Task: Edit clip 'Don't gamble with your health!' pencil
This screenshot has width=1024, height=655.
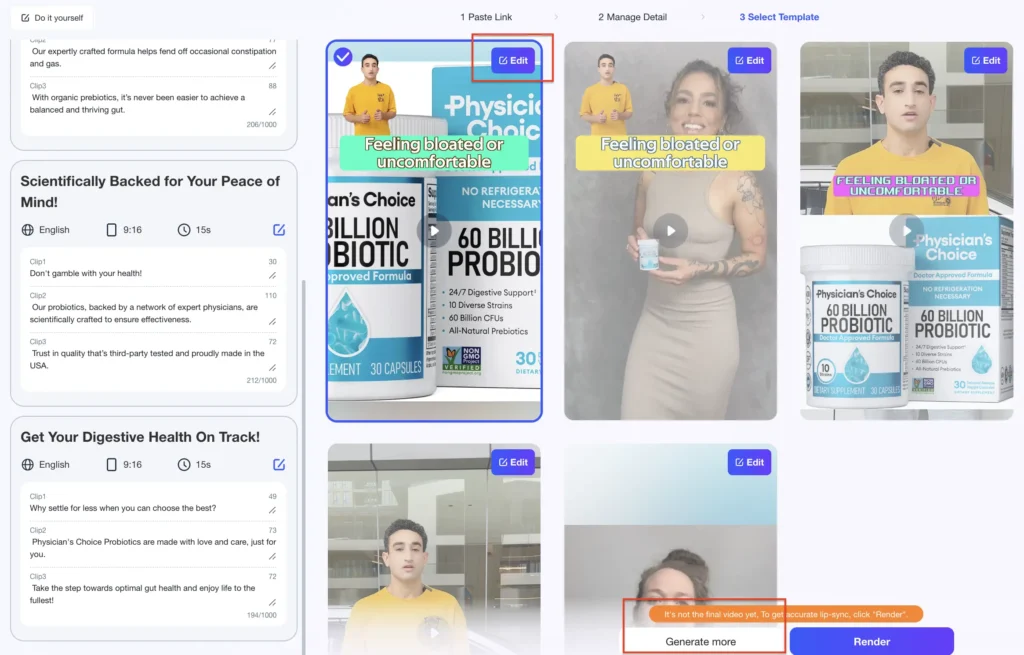Action: tap(272, 276)
